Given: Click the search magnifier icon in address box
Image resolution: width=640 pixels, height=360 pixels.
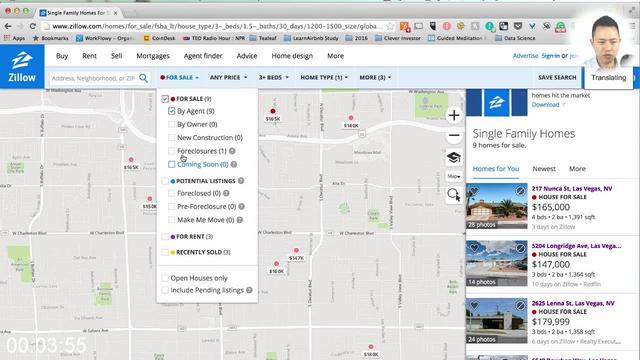Looking at the screenshot, I should pyautogui.click(x=143, y=78).
